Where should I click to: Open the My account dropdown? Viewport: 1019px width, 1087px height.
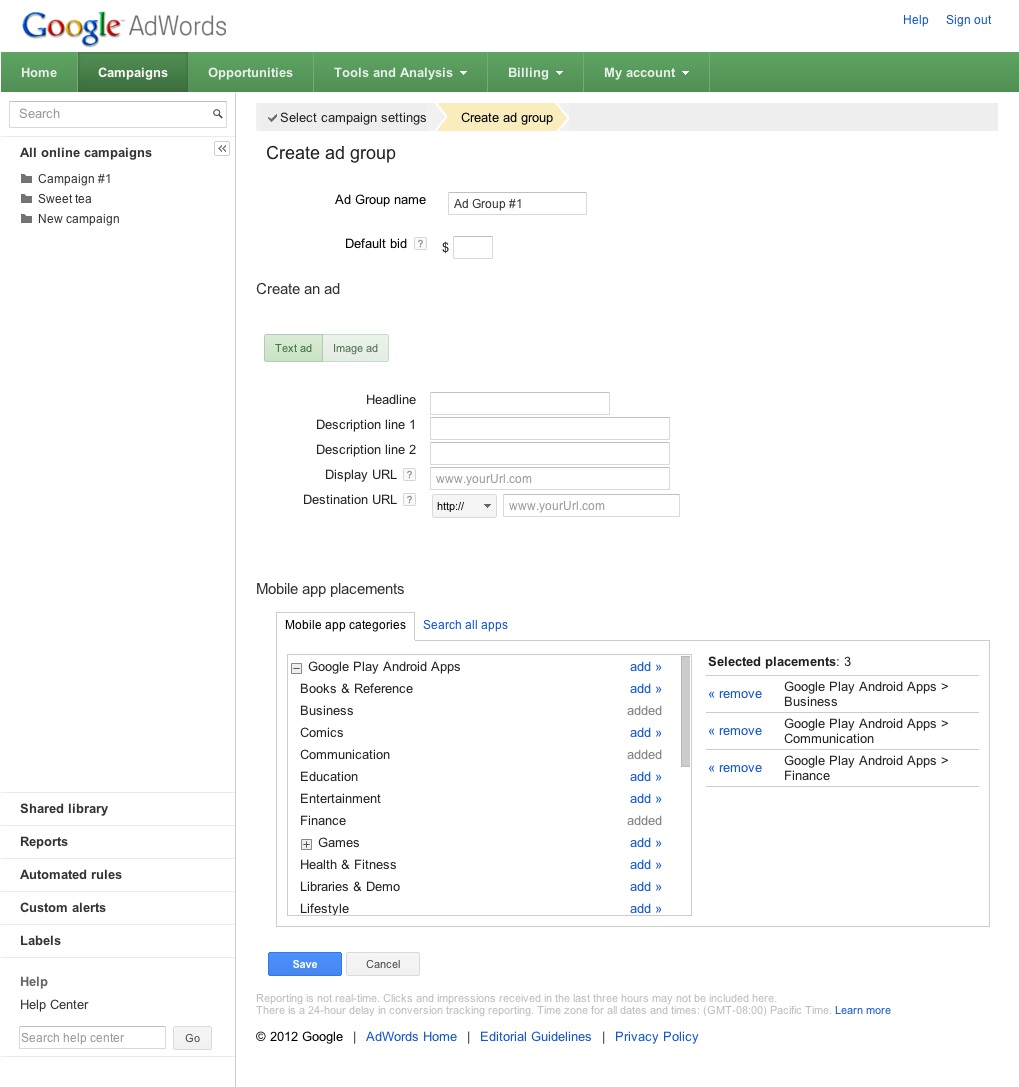tap(645, 72)
